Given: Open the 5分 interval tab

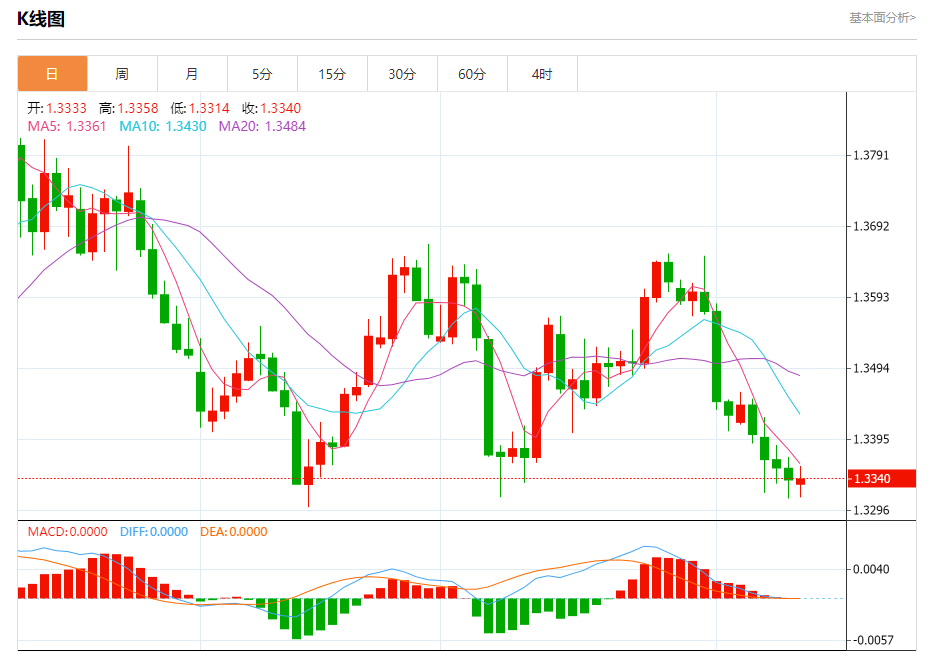Looking at the screenshot, I should coord(262,74).
